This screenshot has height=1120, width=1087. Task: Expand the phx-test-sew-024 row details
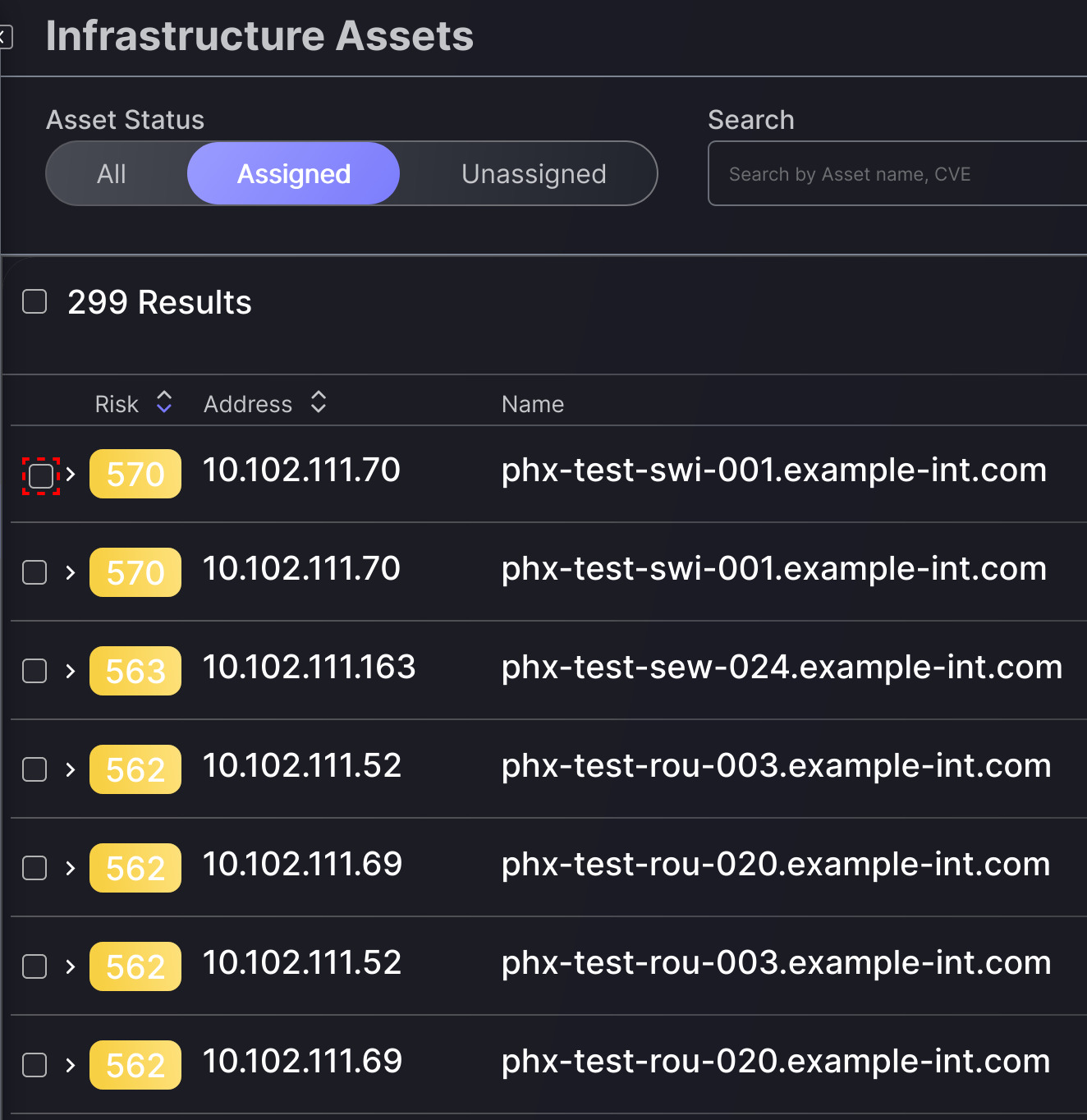tap(71, 671)
